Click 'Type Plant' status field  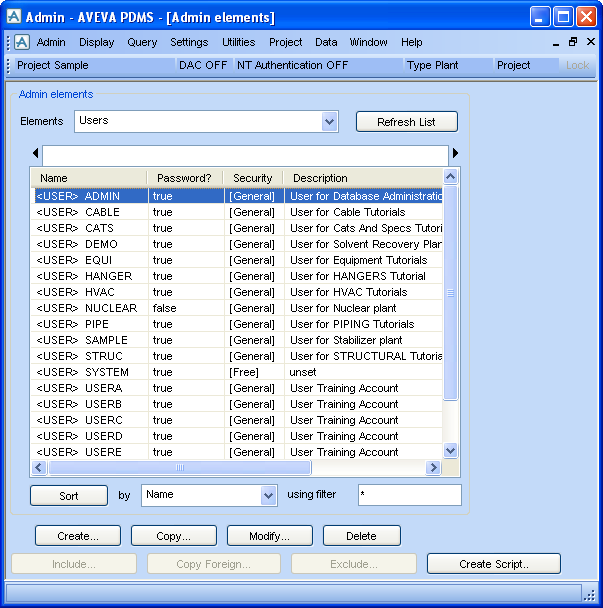[449, 65]
